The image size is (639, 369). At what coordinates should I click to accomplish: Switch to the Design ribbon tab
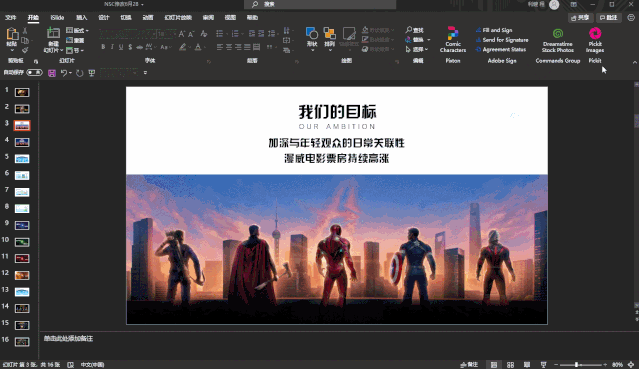104,18
